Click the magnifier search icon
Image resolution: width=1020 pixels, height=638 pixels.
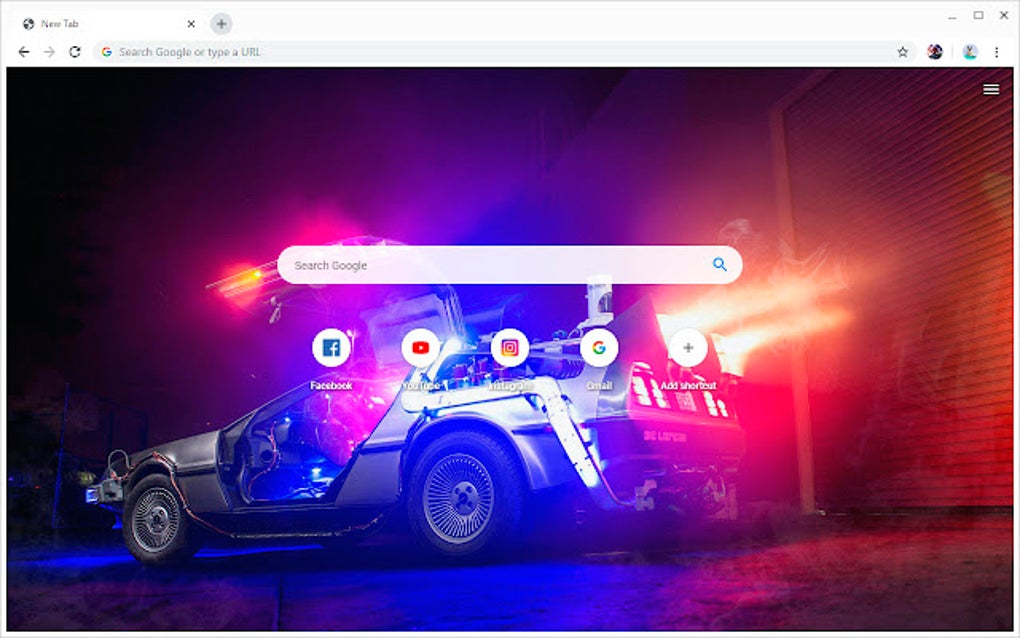click(x=719, y=265)
